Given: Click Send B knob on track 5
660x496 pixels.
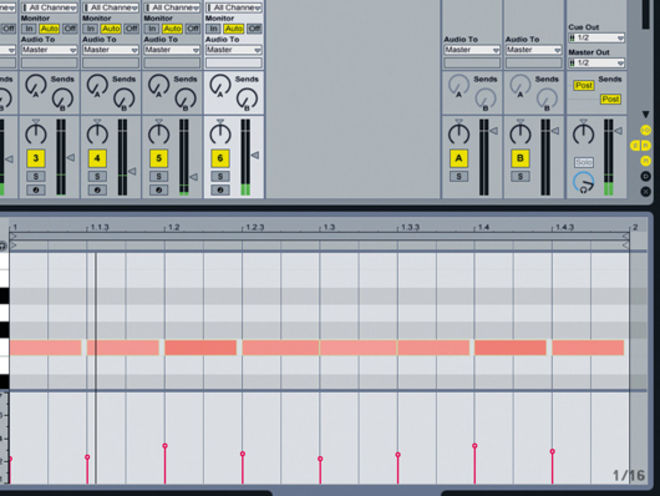Looking at the screenshot, I should point(186,99).
